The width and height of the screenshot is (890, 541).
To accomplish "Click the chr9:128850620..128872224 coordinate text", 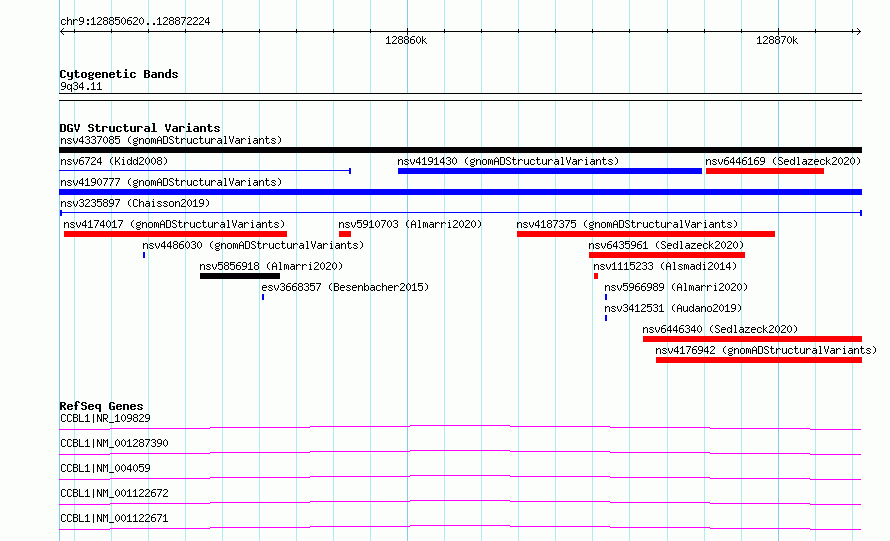I will 135,22.
